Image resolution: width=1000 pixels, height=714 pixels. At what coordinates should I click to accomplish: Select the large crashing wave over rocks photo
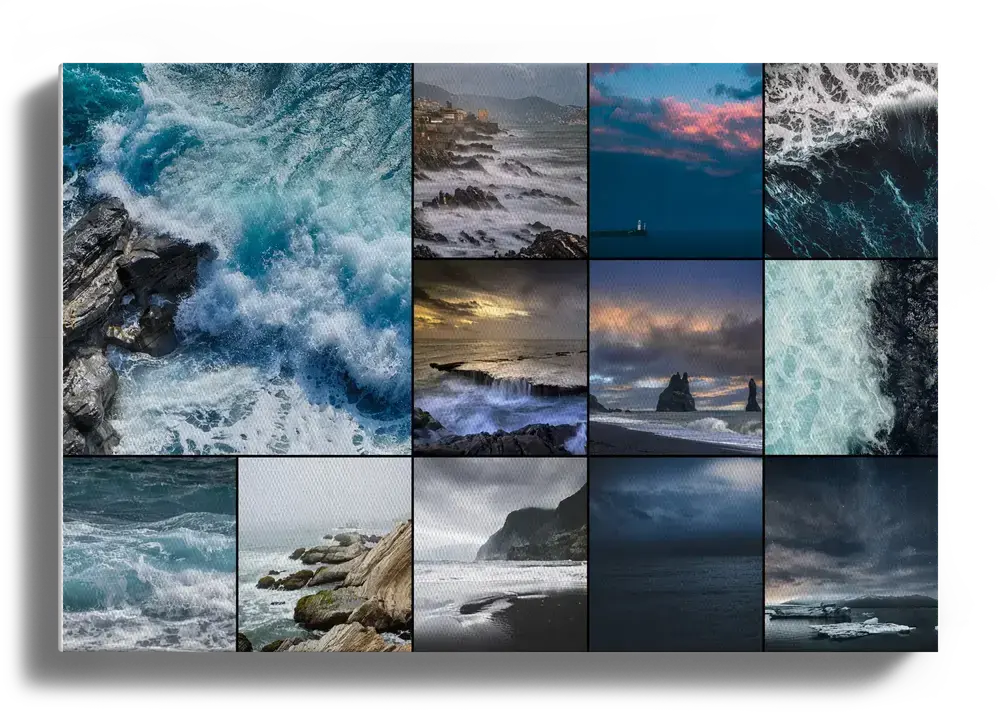237,259
